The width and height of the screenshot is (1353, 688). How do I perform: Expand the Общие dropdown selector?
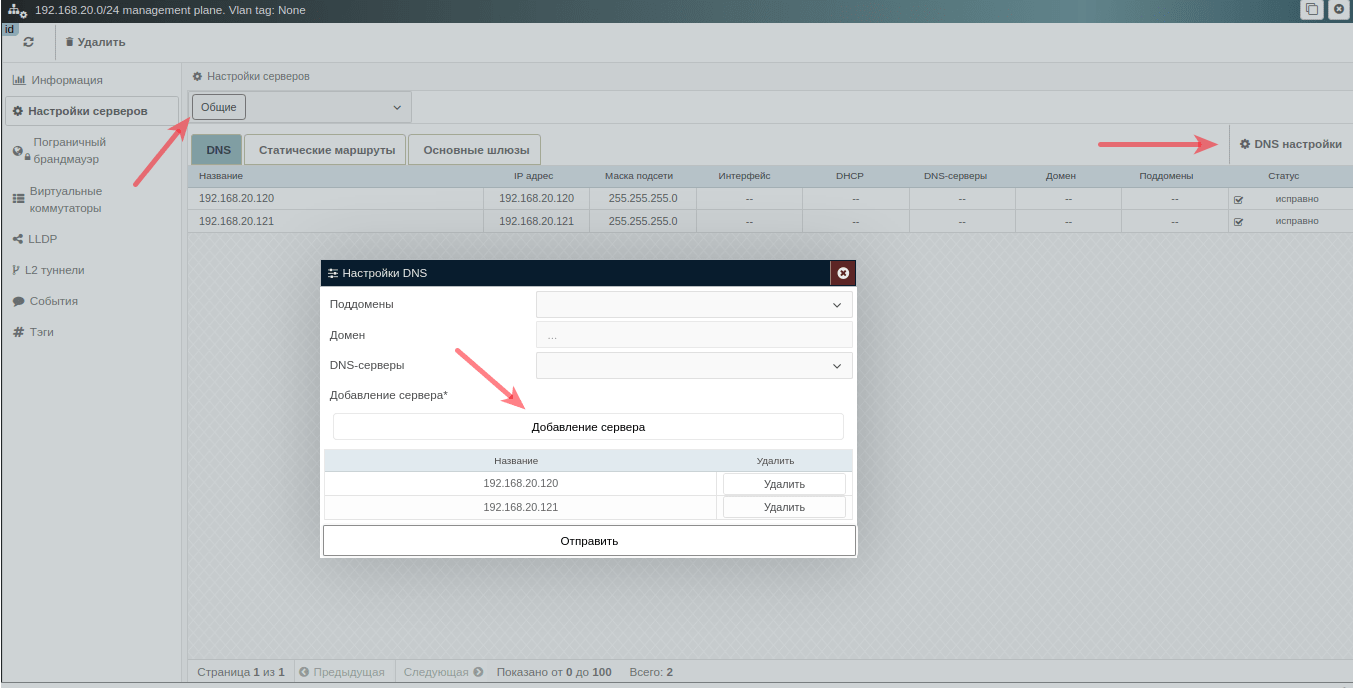[300, 107]
